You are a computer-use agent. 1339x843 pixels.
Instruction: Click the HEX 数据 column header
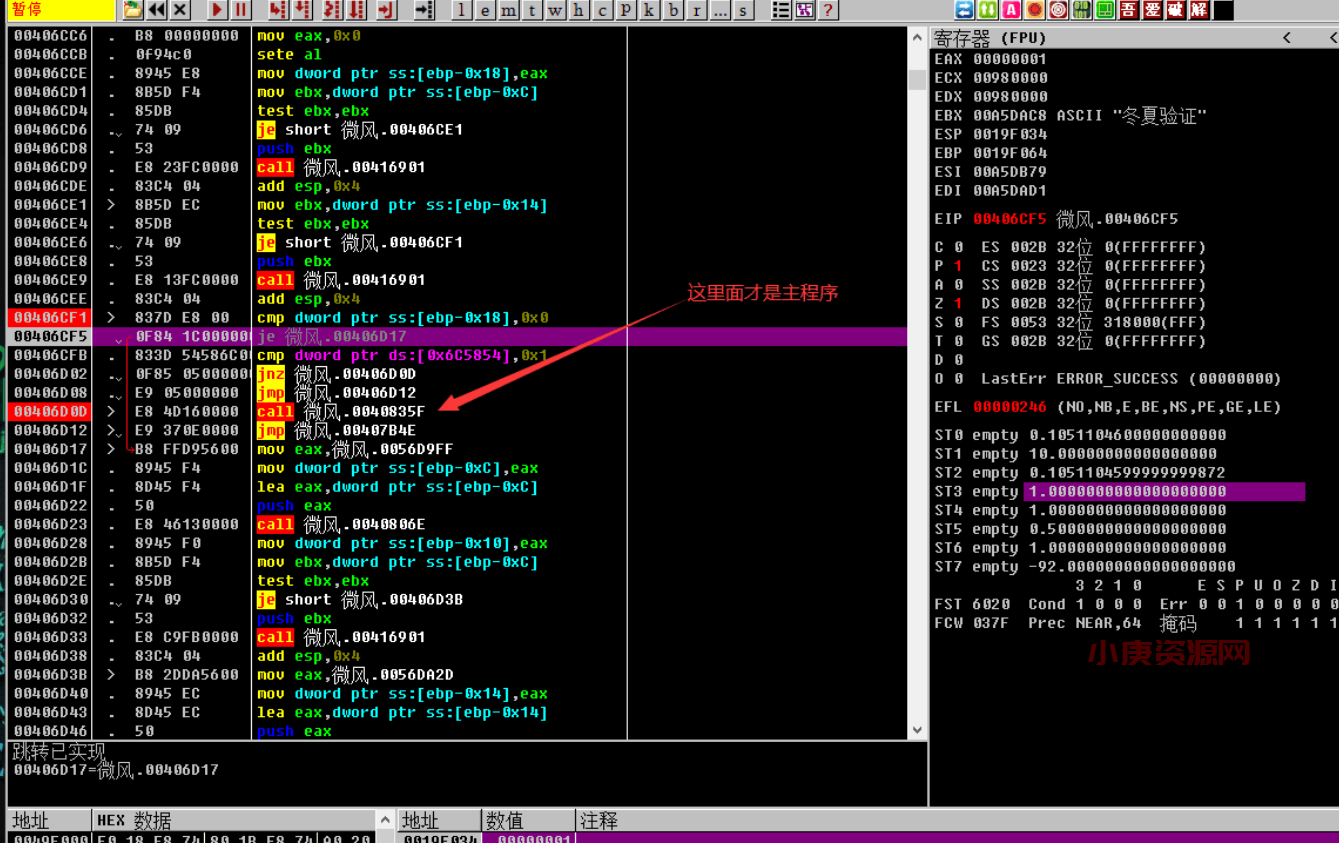click(x=134, y=821)
